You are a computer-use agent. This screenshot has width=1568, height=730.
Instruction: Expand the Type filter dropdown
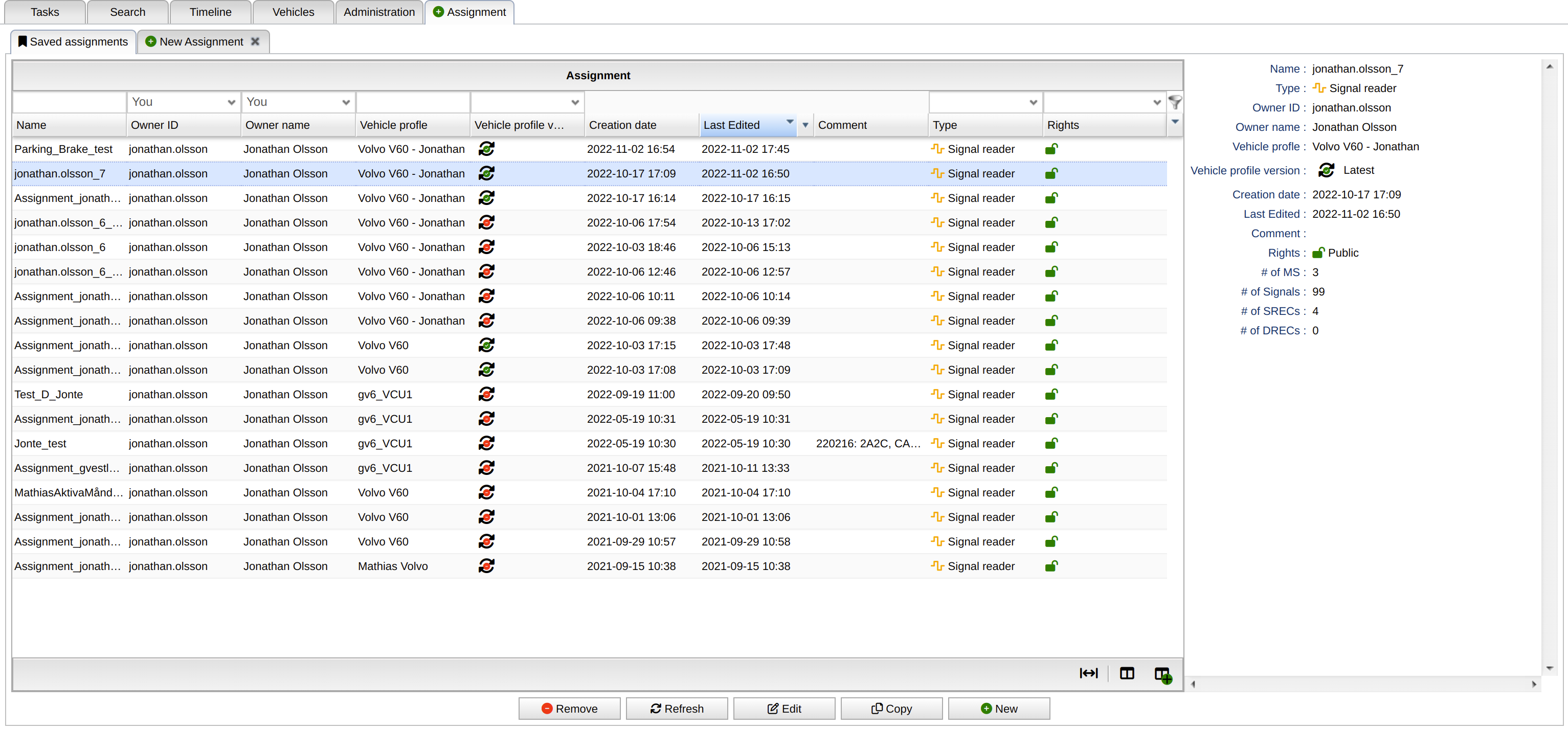coord(1033,102)
